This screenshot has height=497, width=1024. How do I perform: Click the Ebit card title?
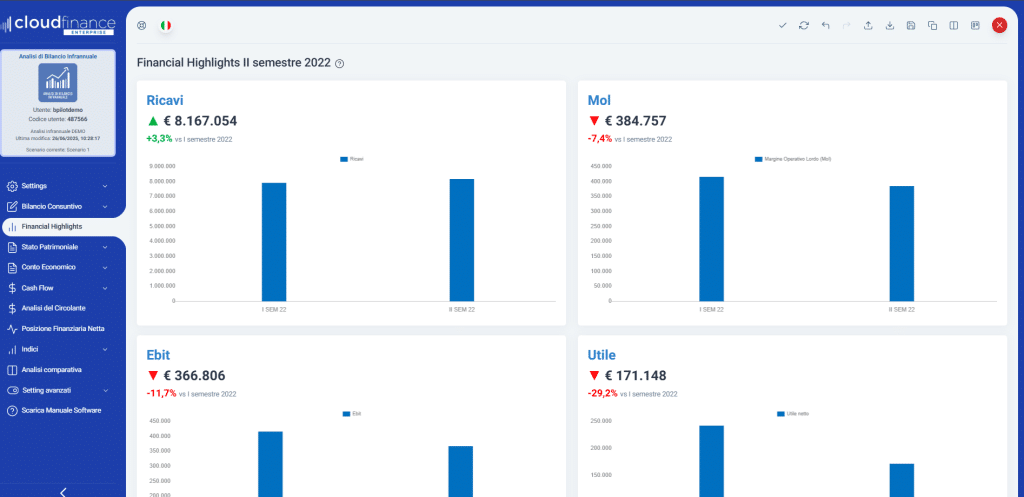158,355
